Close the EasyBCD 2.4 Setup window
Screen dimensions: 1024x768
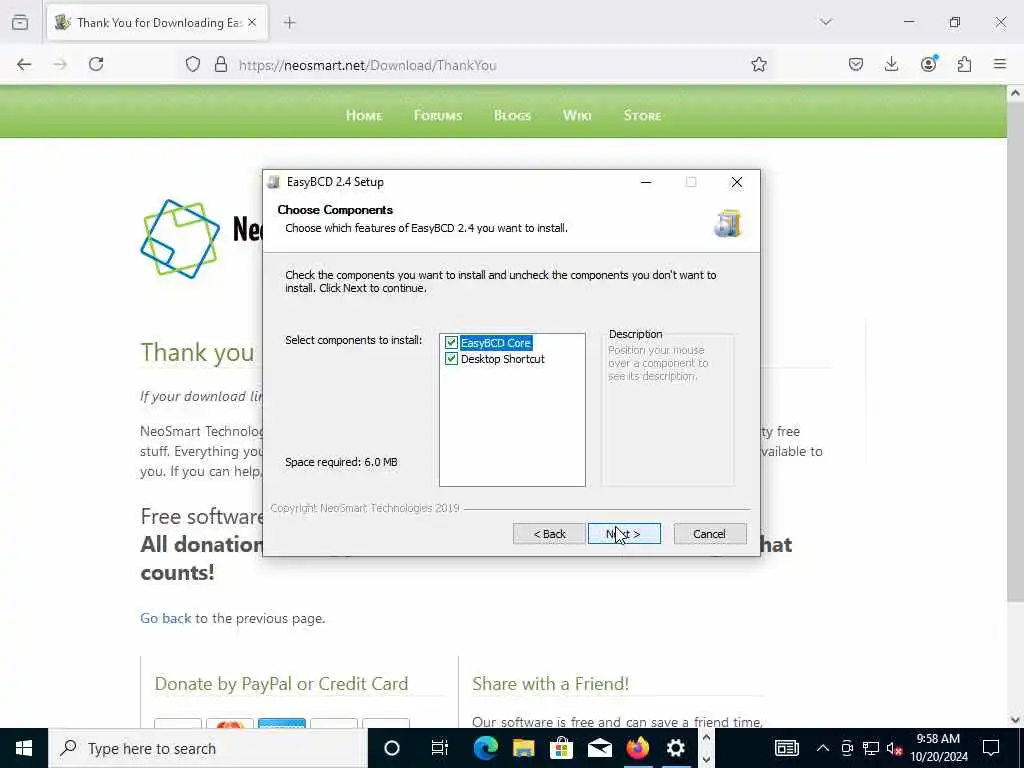click(737, 182)
